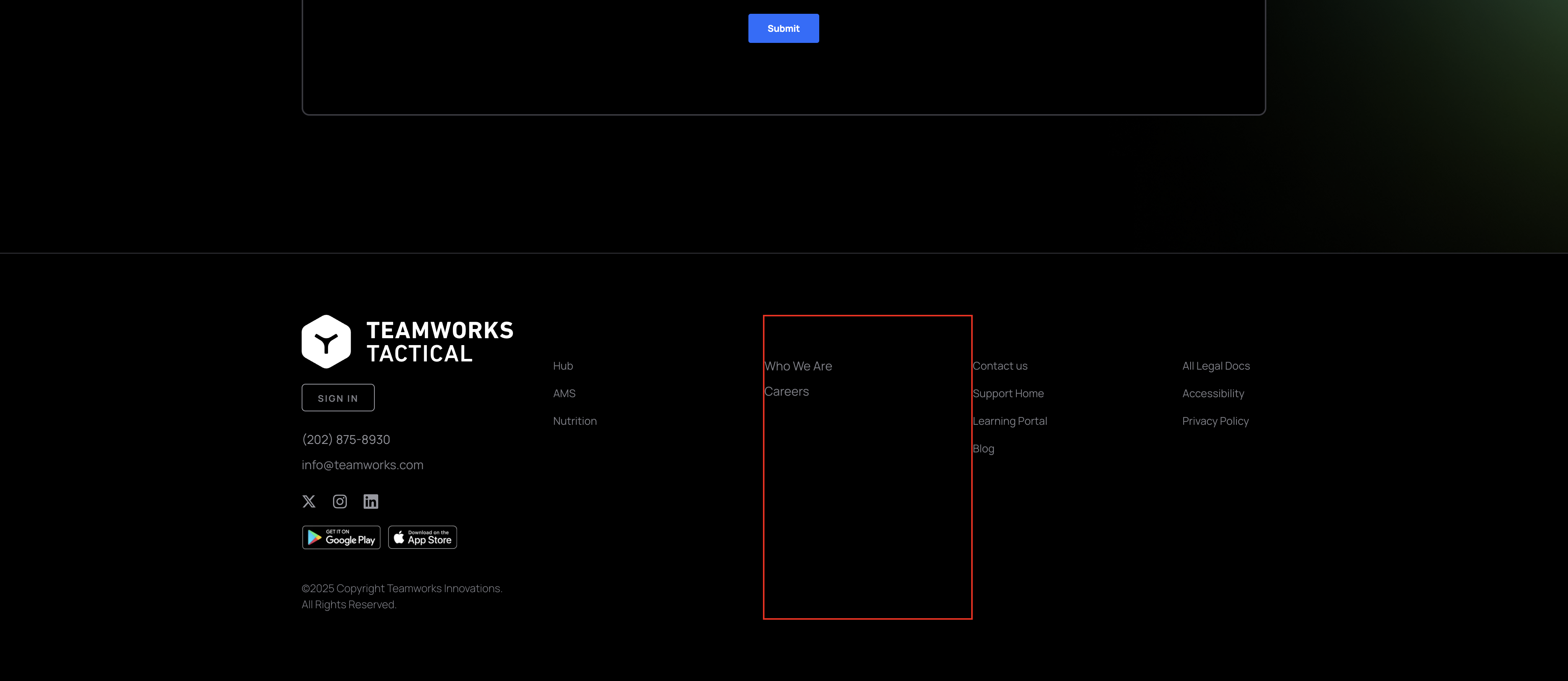The image size is (1568, 681).
Task: Open the Blog footer link
Action: 983,449
